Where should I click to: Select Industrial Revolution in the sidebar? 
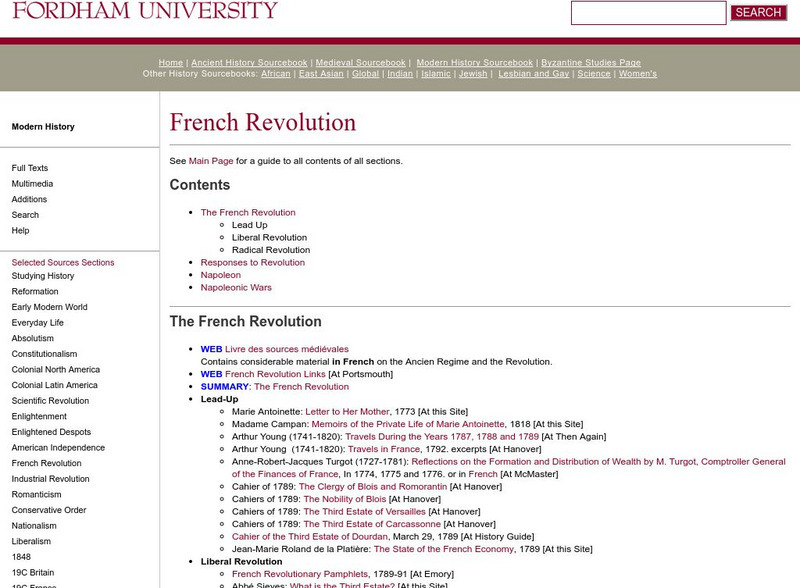pos(51,478)
